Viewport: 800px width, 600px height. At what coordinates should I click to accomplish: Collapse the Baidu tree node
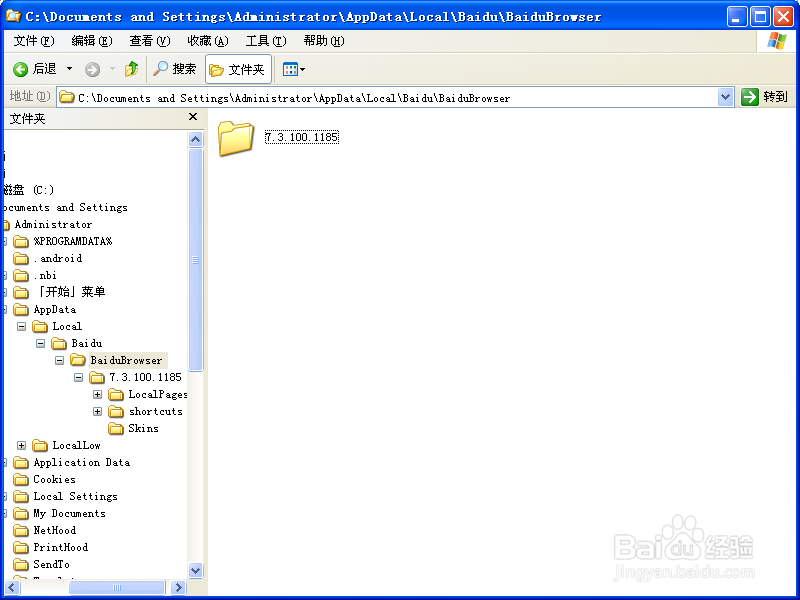pyautogui.click(x=40, y=343)
